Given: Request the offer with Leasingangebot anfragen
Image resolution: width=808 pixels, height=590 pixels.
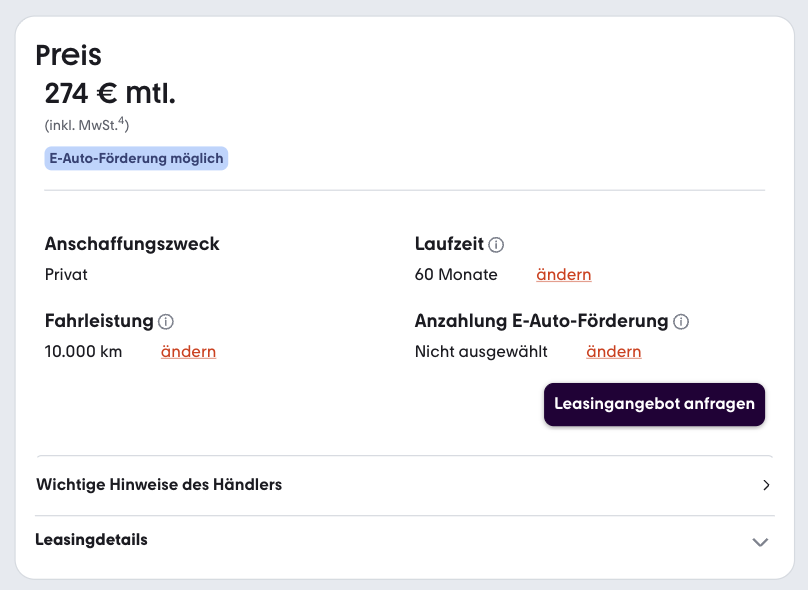Looking at the screenshot, I should point(654,404).
